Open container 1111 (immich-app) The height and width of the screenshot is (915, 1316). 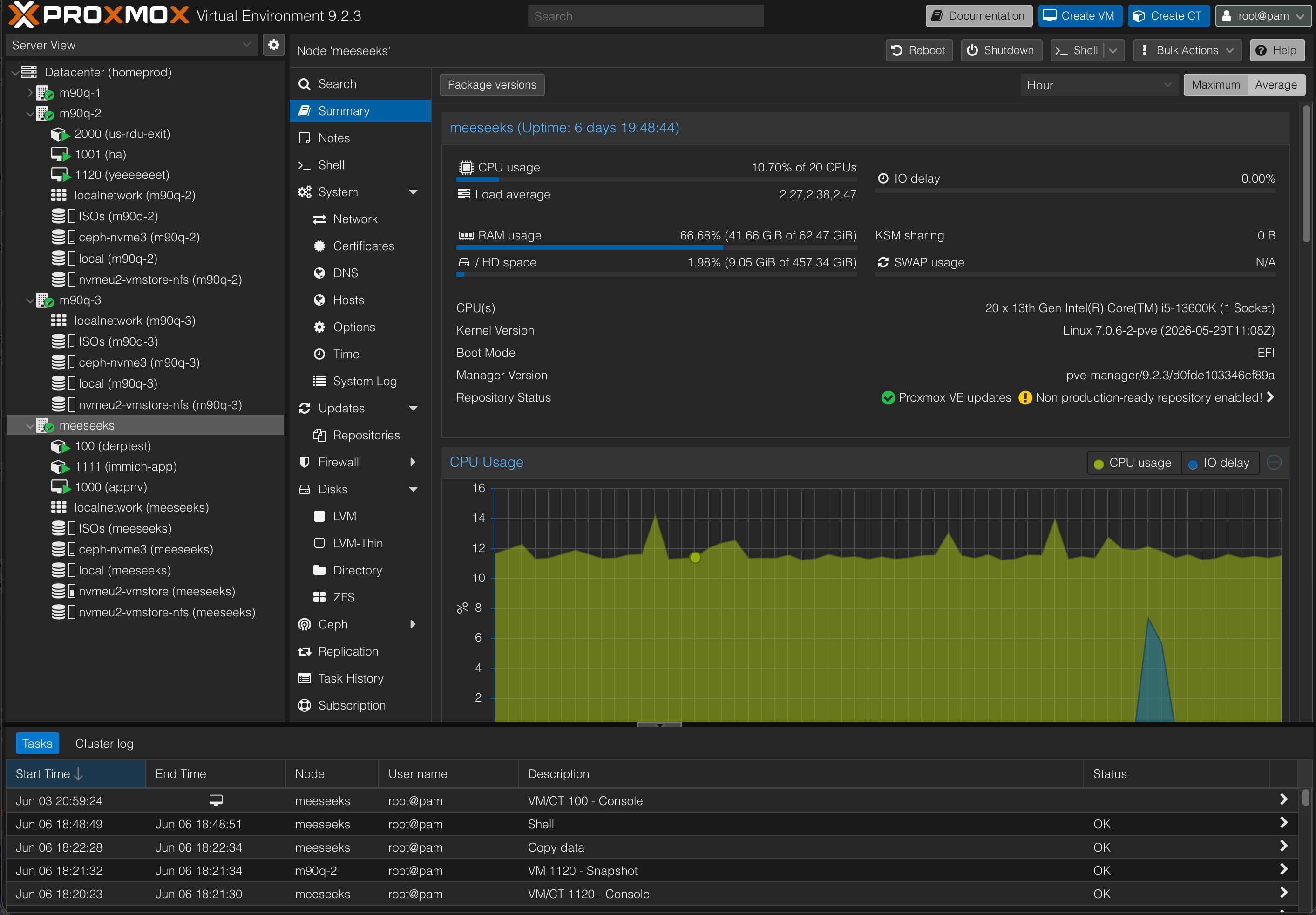[125, 467]
